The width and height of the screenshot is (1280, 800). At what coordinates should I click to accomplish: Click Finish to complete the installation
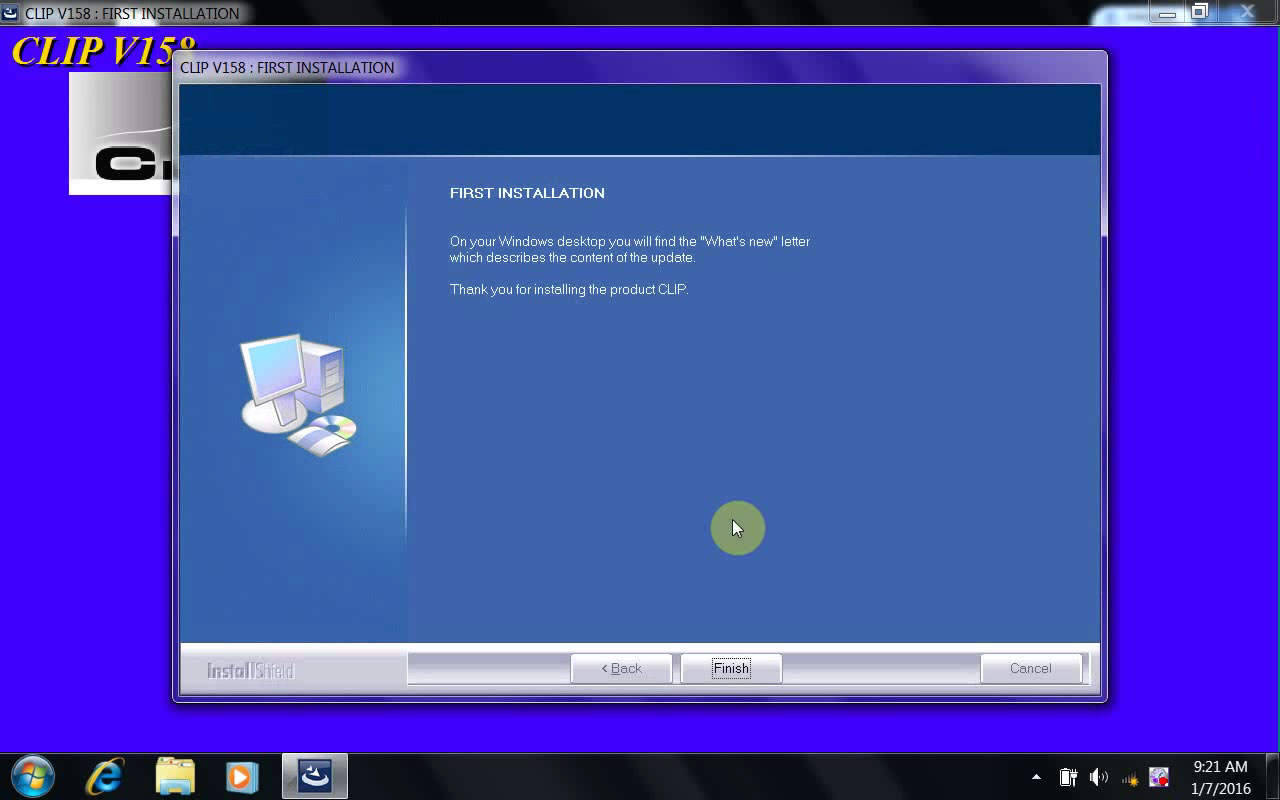coord(730,668)
